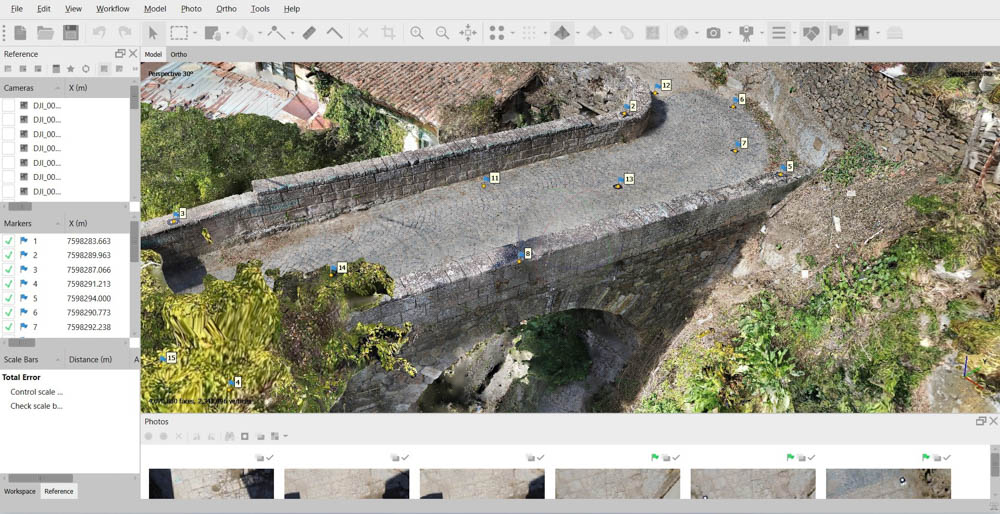Image resolution: width=1000 pixels, height=514 pixels.
Task: Create a new project with the New icon
Action: coord(20,33)
